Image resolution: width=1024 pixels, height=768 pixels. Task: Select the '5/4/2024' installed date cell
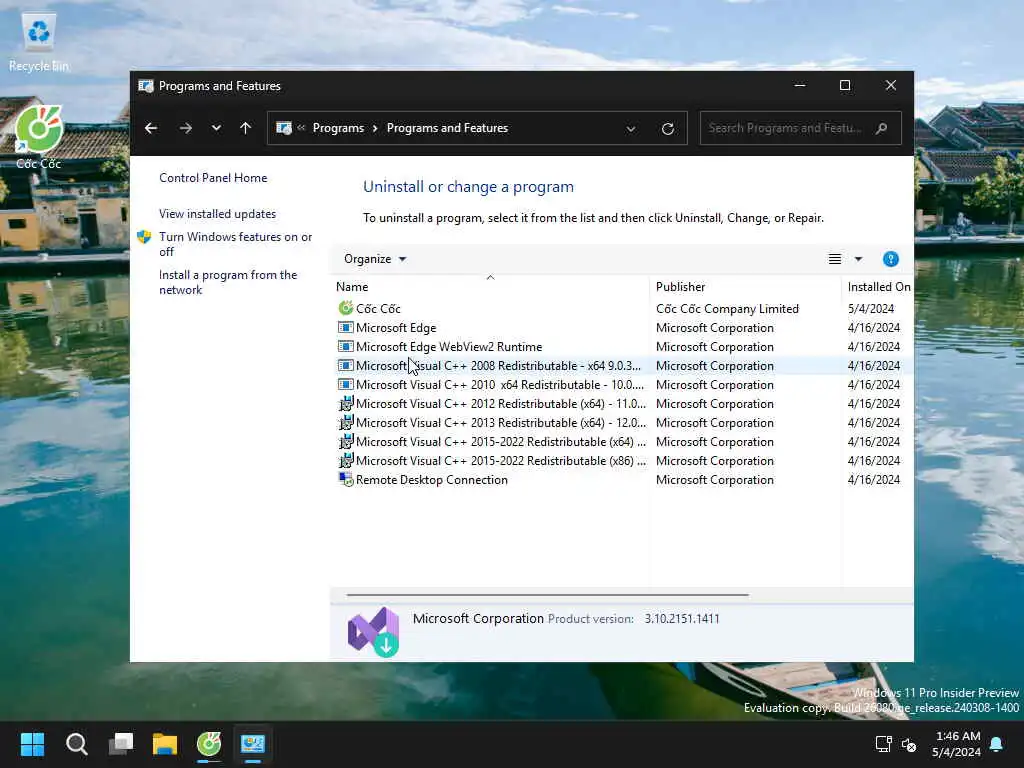point(871,308)
